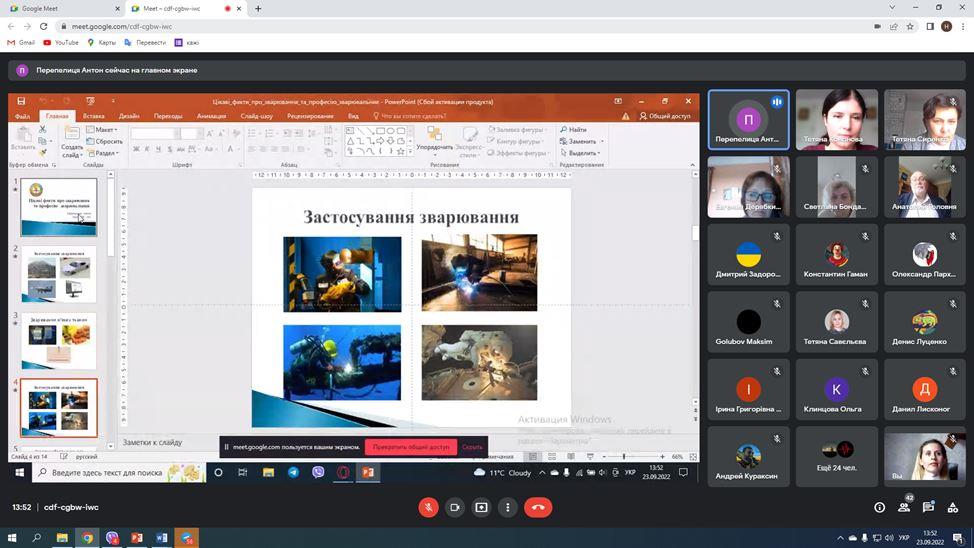Unmute the microphone in Meet controls
Screen dimensions: 974x548
(428, 508)
